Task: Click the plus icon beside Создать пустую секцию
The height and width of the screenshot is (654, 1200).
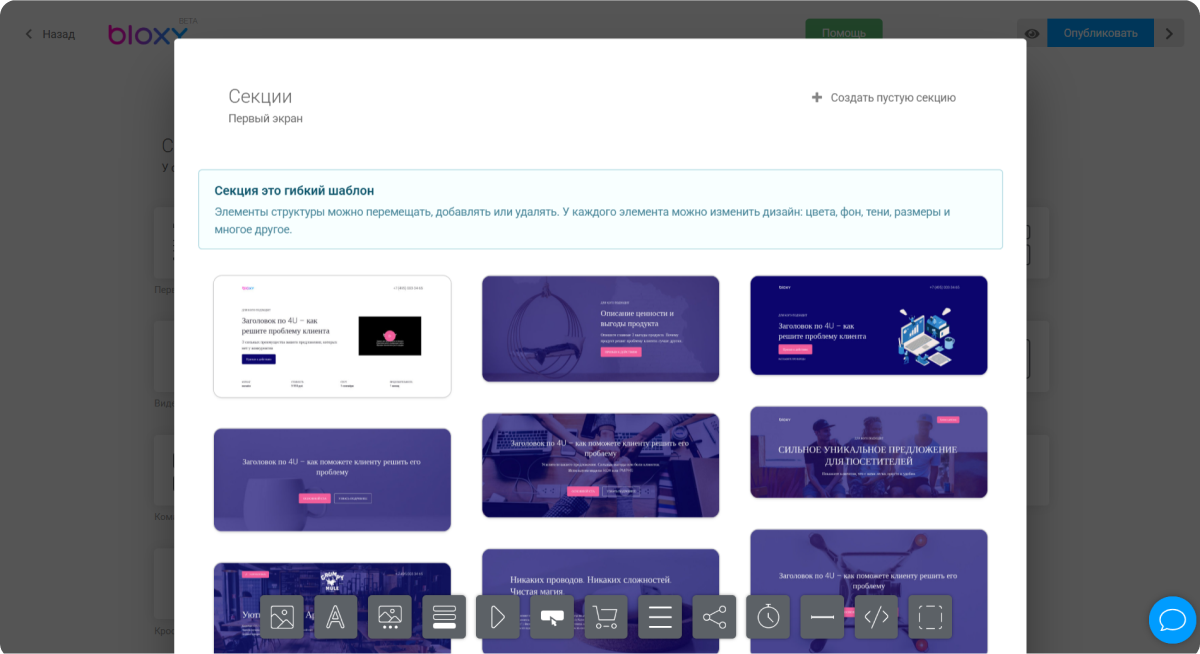Action: pos(817,97)
